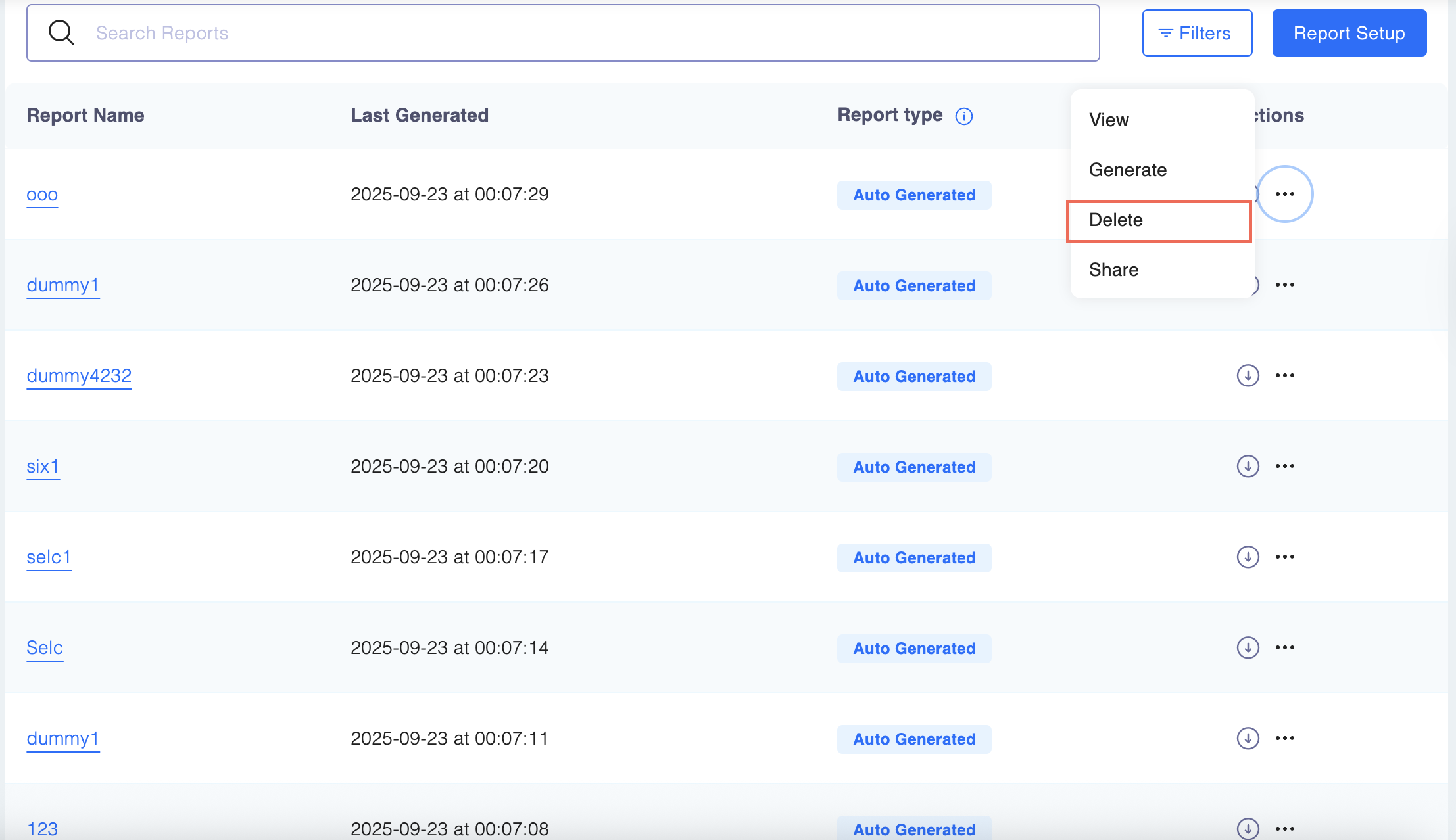Download the six1 report
1456x840 pixels.
pyautogui.click(x=1248, y=466)
